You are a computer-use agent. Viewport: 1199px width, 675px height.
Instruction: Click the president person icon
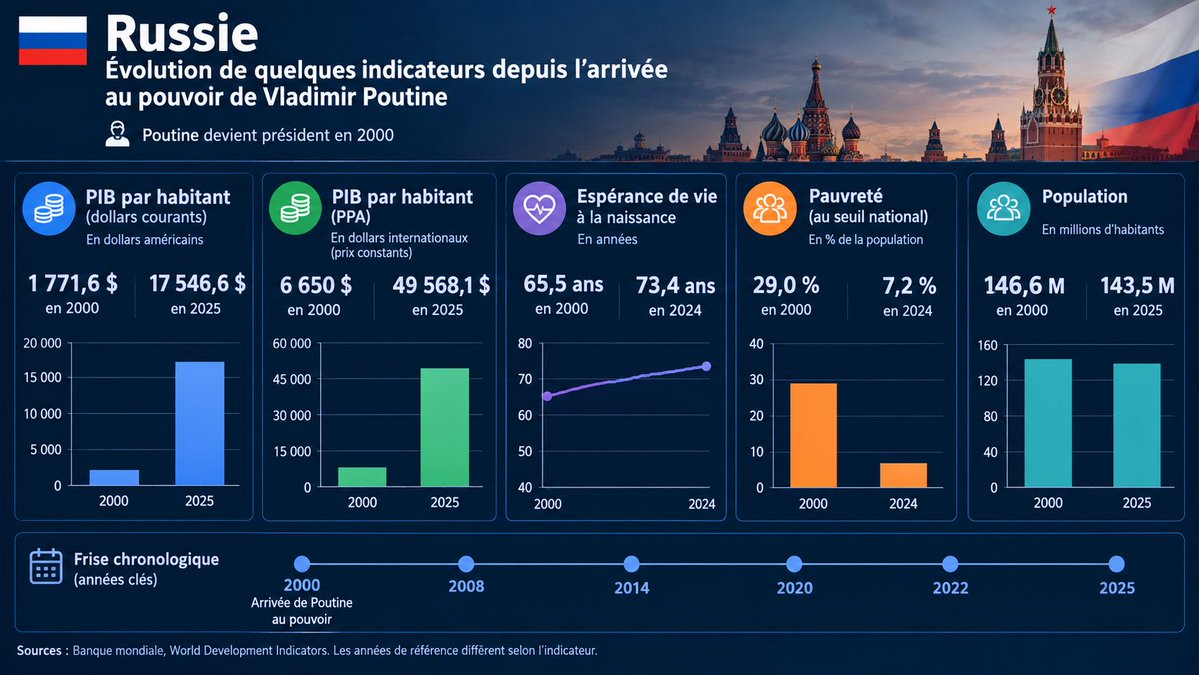click(117, 134)
